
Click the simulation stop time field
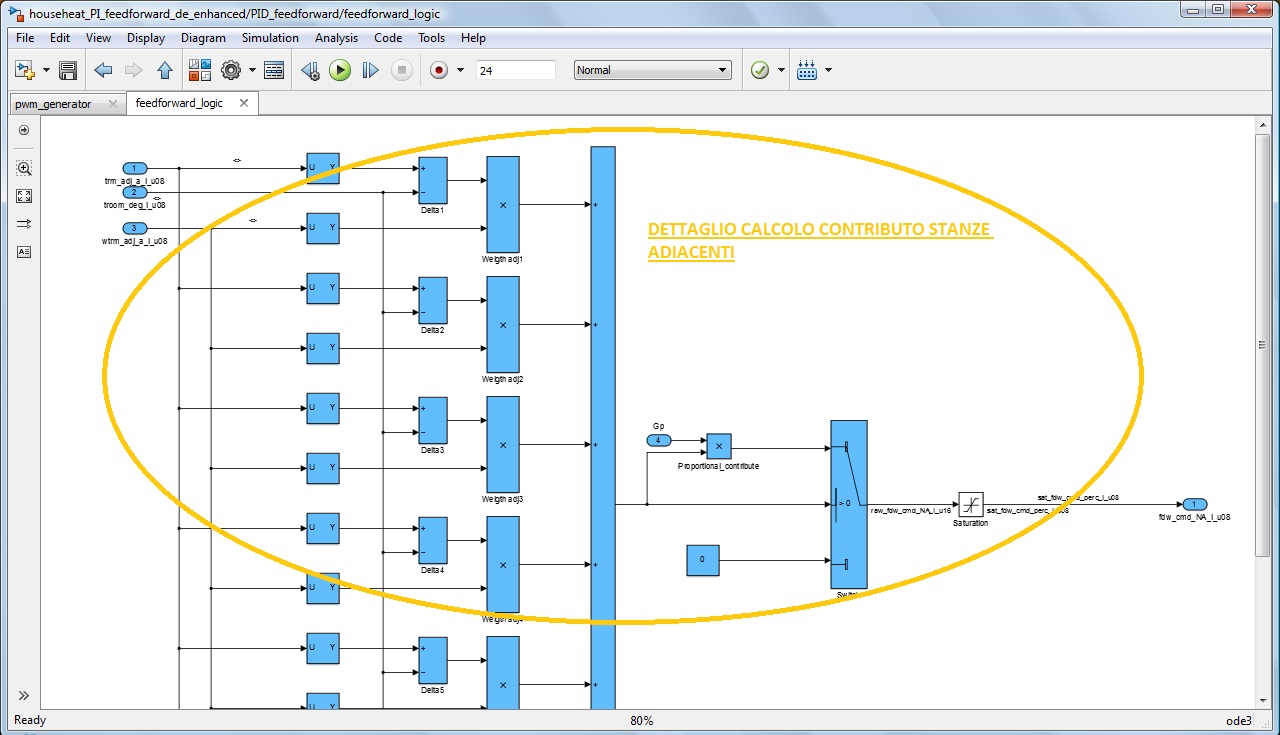pyautogui.click(x=515, y=70)
